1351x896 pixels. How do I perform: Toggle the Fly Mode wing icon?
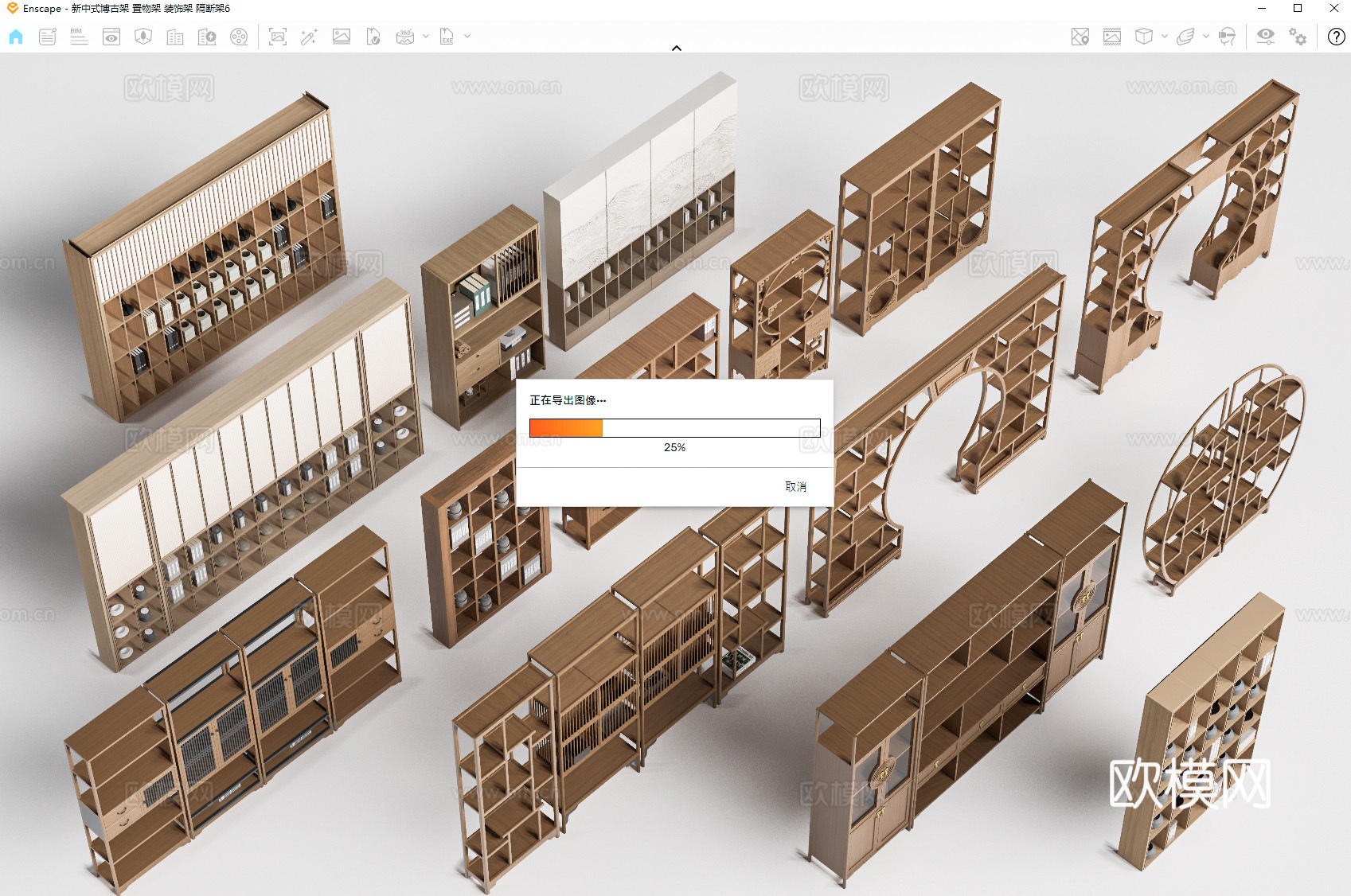tap(1185, 37)
